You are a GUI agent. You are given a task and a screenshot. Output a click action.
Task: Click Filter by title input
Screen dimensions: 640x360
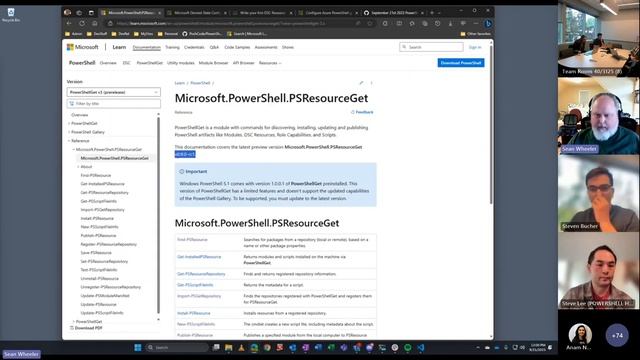113,104
